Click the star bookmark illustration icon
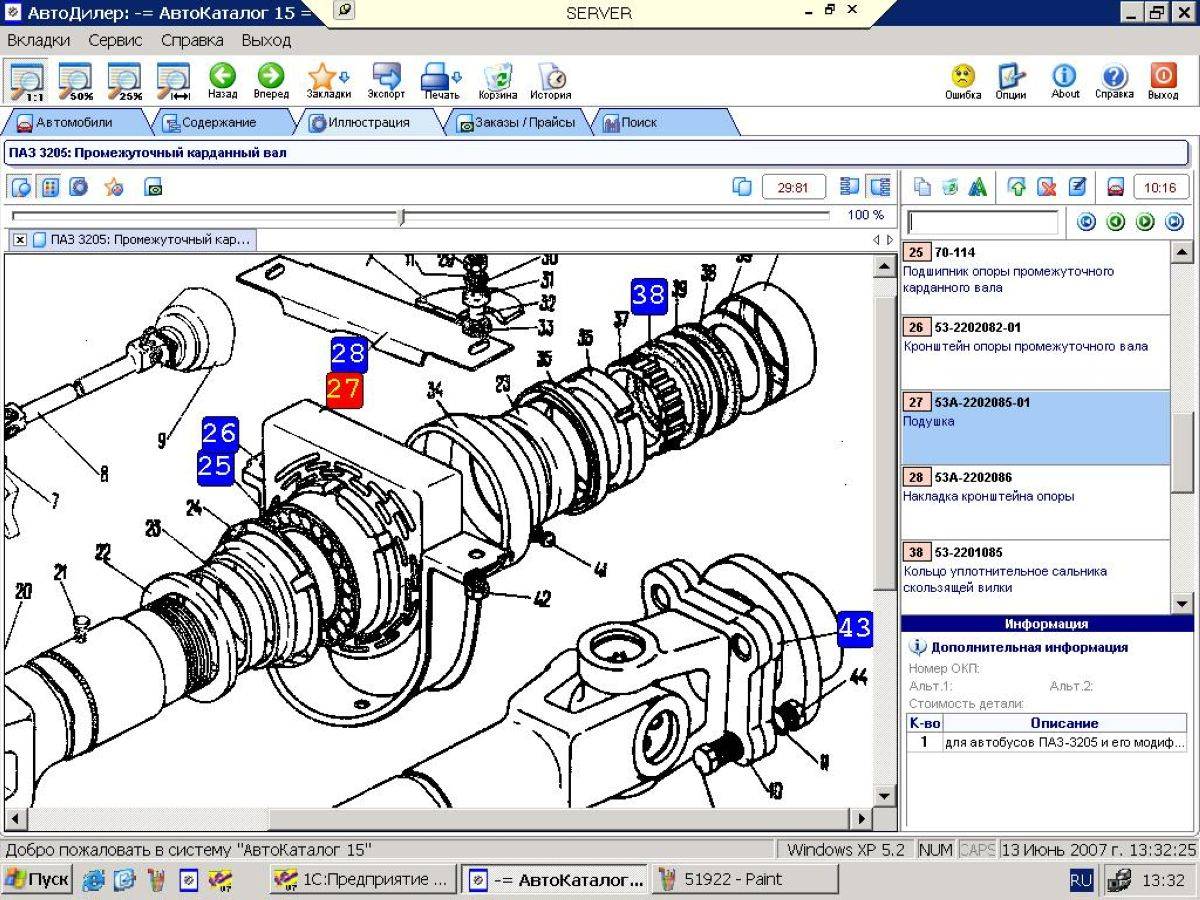 pyautogui.click(x=113, y=187)
